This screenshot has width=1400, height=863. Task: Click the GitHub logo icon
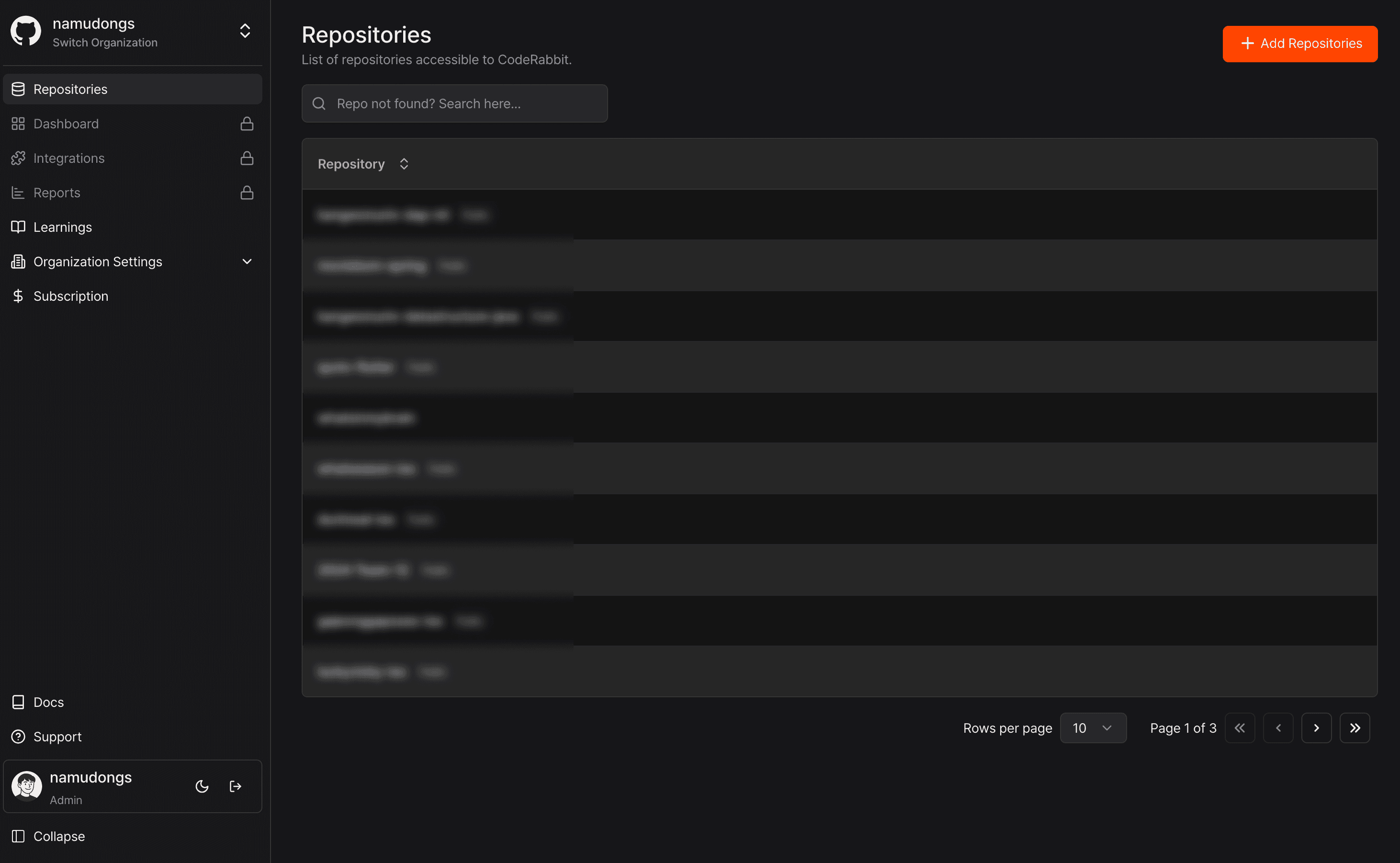pos(26,31)
